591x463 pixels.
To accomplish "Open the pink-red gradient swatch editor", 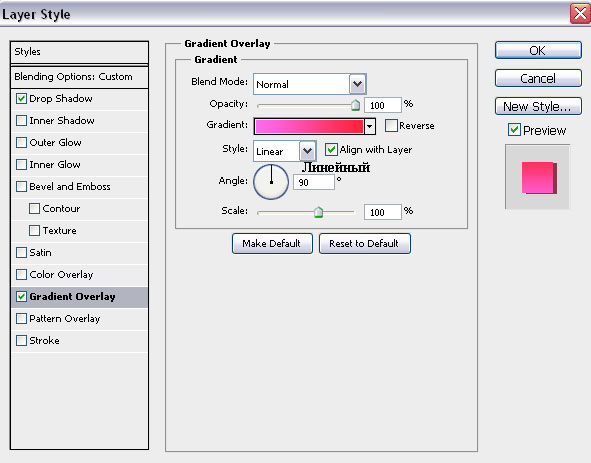I will 309,126.
